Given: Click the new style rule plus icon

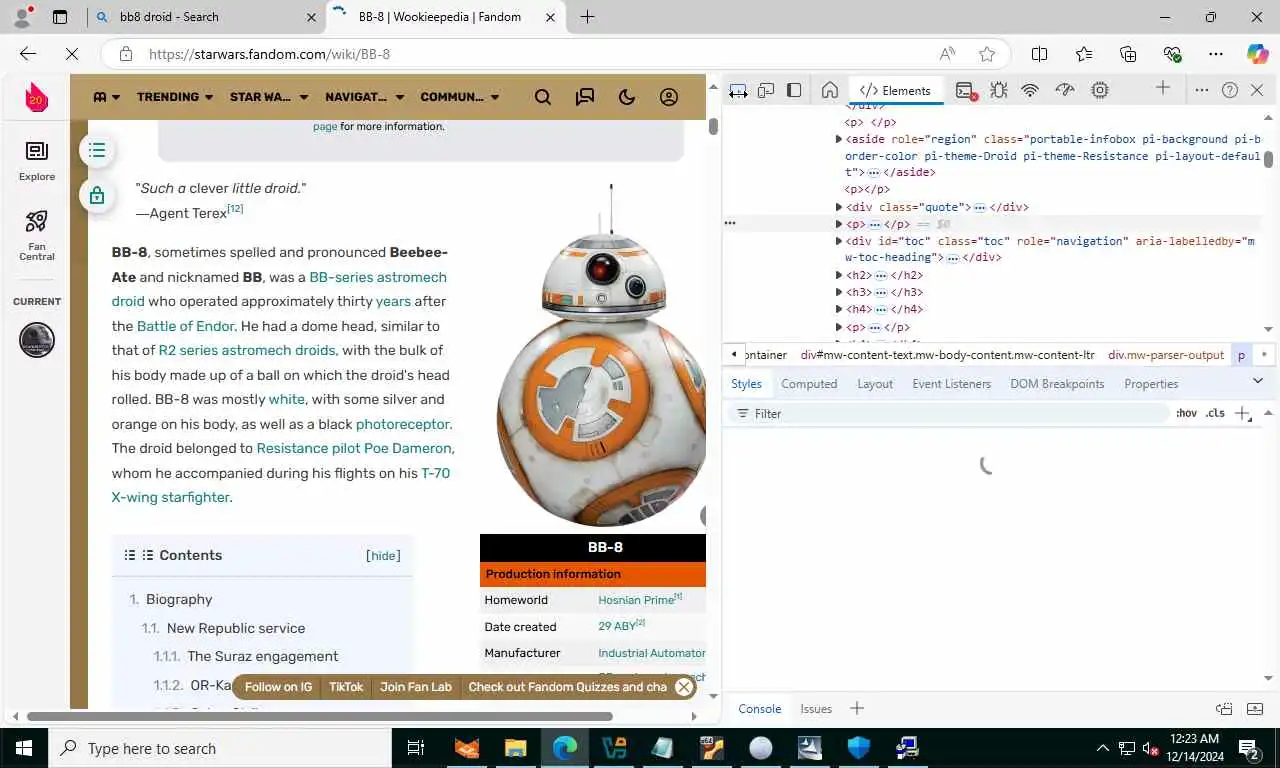Looking at the screenshot, I should (x=1242, y=413).
